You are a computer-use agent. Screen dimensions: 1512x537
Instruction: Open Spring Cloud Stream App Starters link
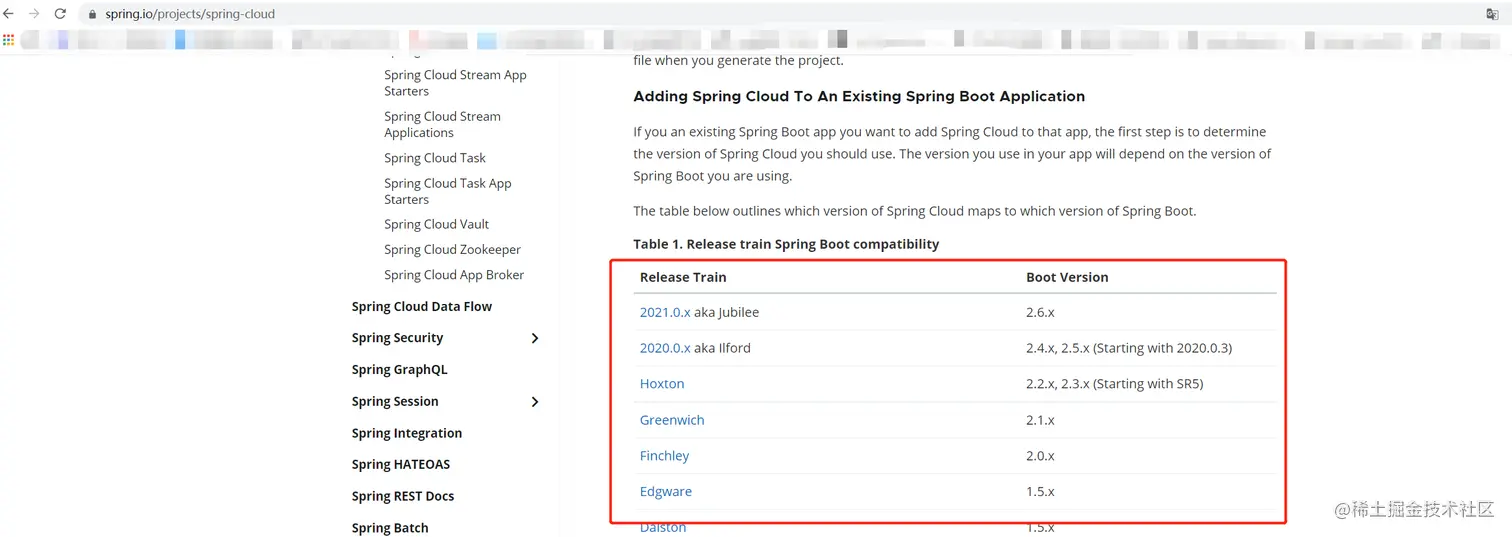(455, 83)
